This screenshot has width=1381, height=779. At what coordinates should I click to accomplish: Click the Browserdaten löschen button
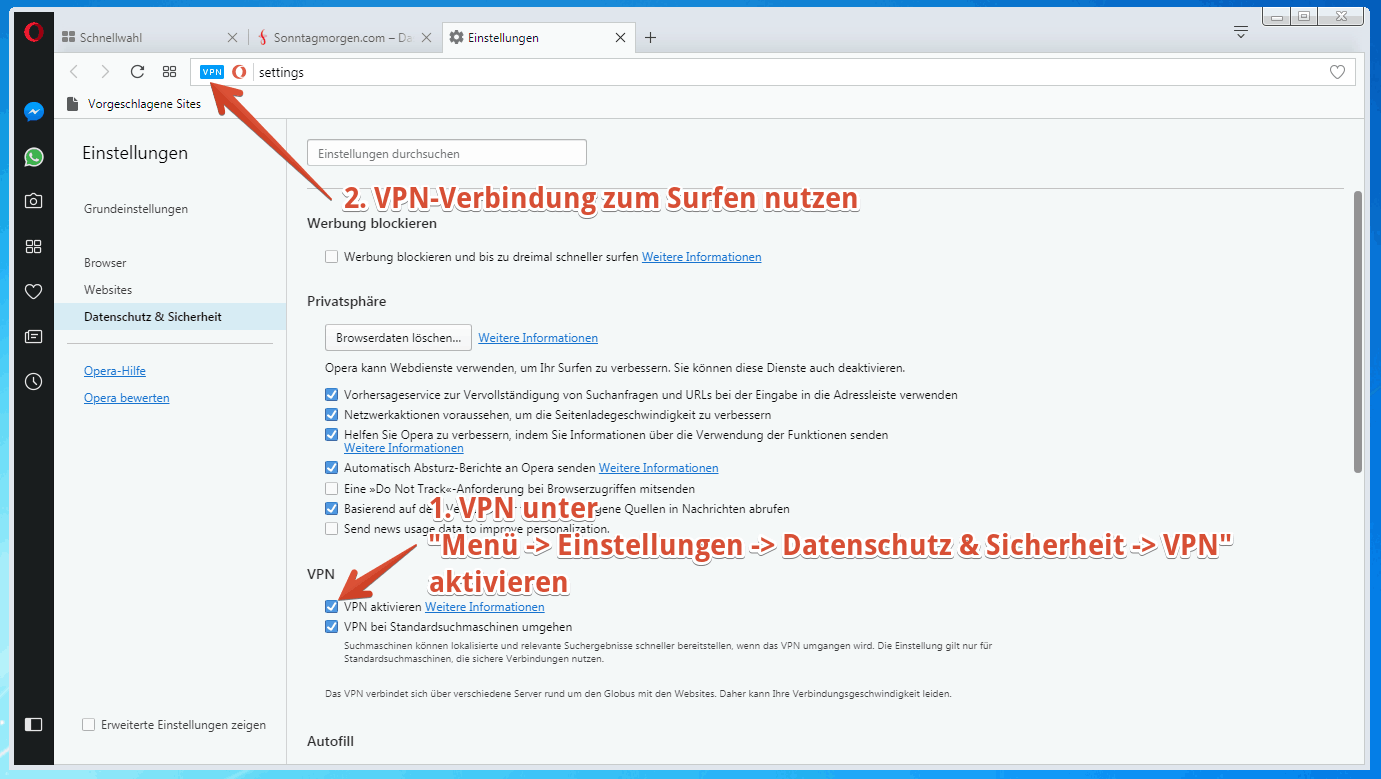398,338
